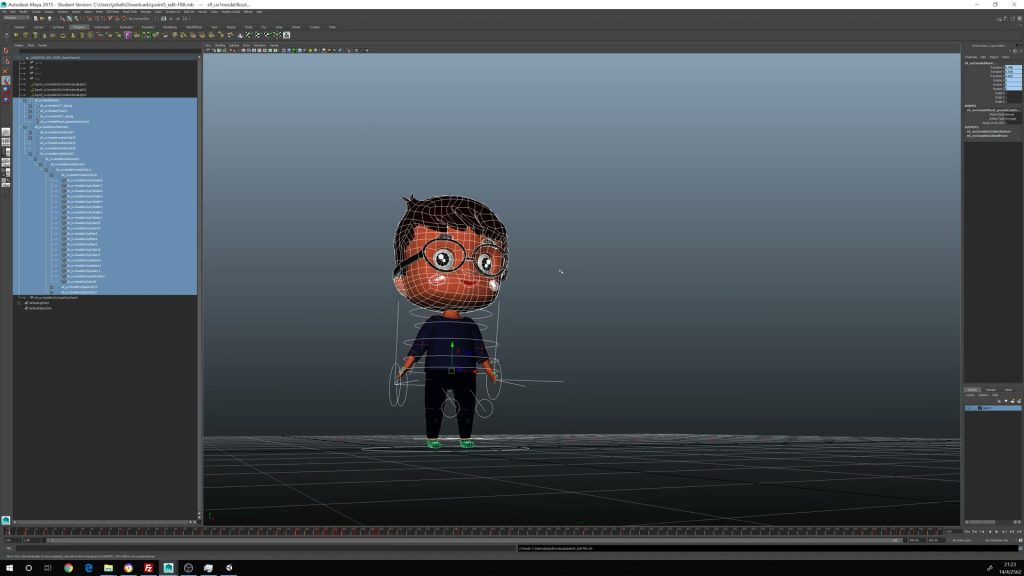Switch to the Rendering shelf tab
Screen dimensions: 1024x576
(x=170, y=27)
